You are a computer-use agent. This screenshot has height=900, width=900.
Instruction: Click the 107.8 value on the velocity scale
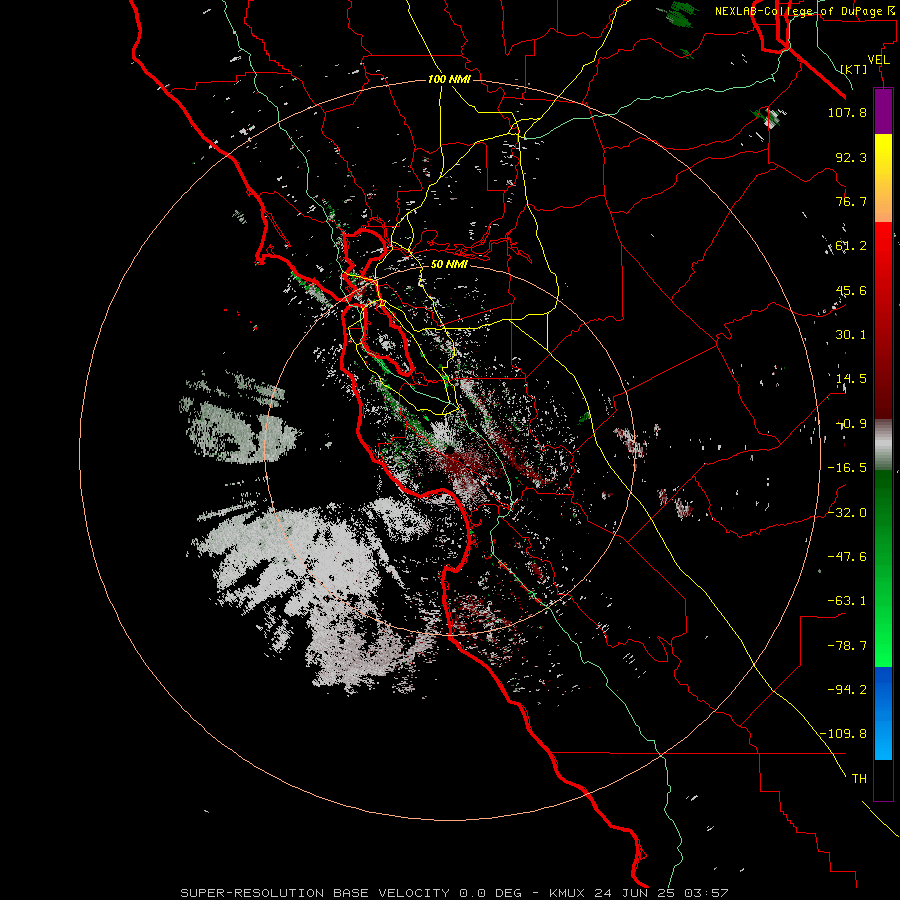(847, 112)
